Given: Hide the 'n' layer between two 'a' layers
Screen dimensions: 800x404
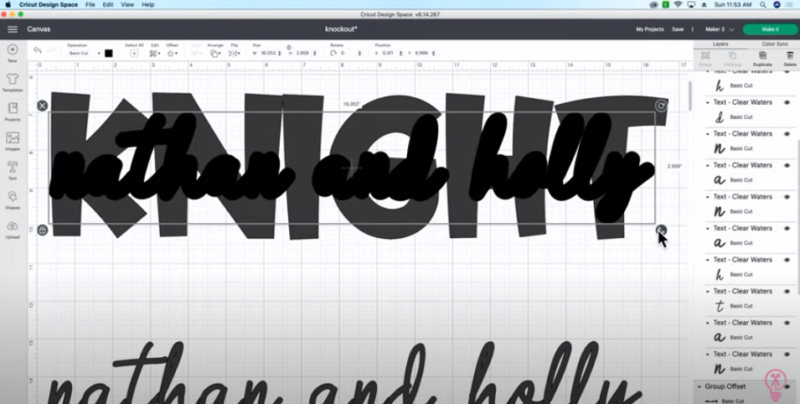Looking at the screenshot, I should (787, 197).
